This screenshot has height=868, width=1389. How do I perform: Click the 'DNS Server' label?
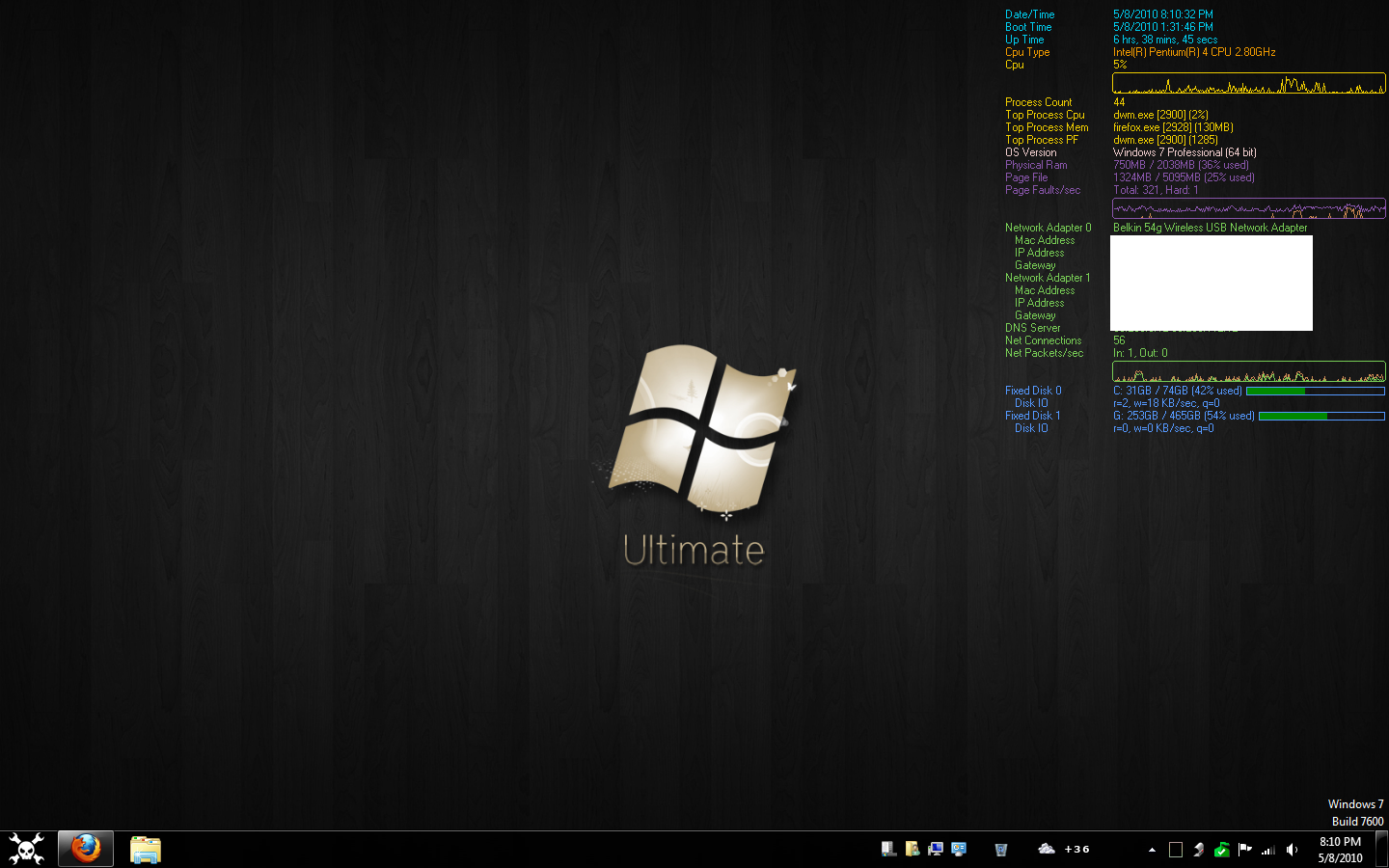(1032, 328)
